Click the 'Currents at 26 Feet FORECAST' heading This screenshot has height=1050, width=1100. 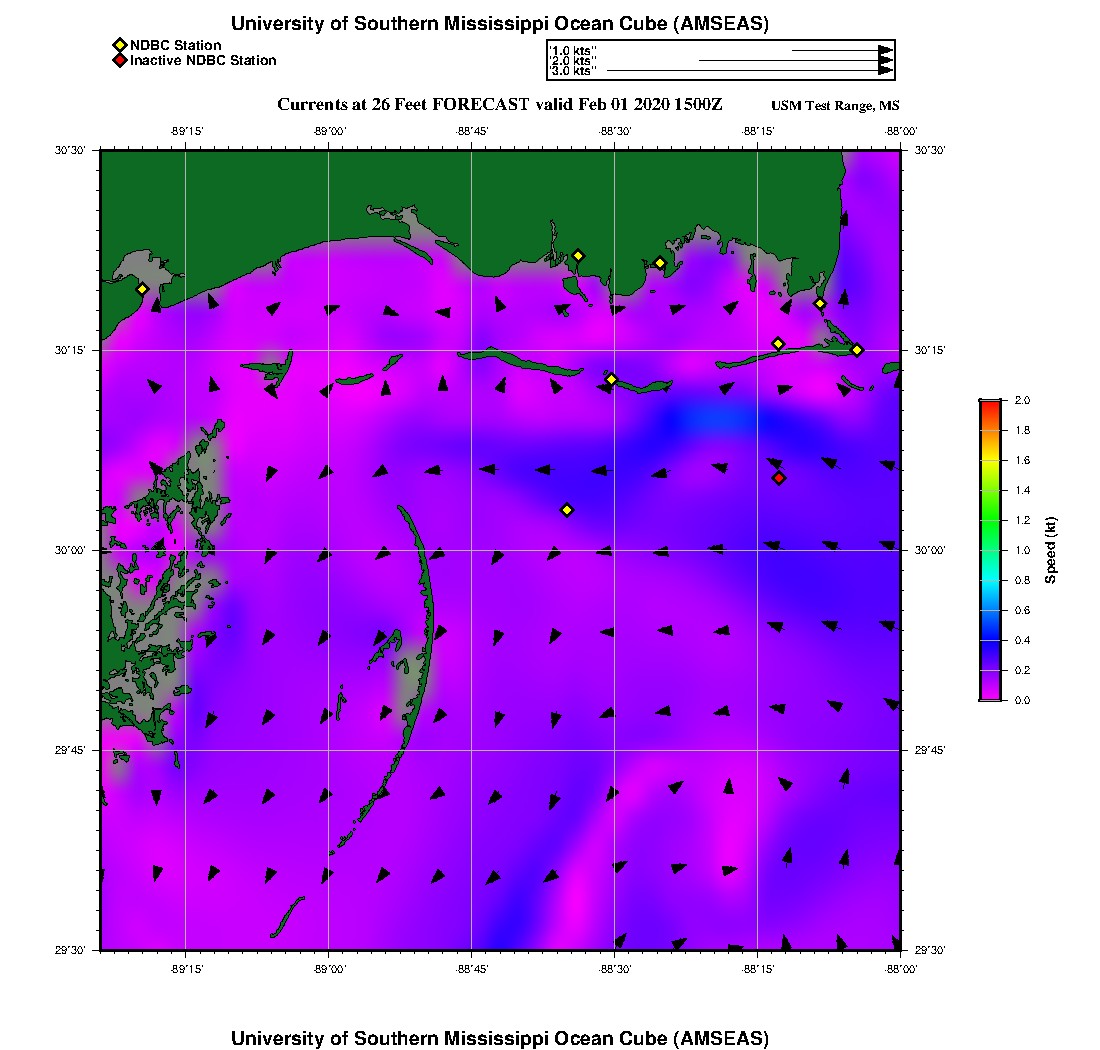[x=400, y=105]
